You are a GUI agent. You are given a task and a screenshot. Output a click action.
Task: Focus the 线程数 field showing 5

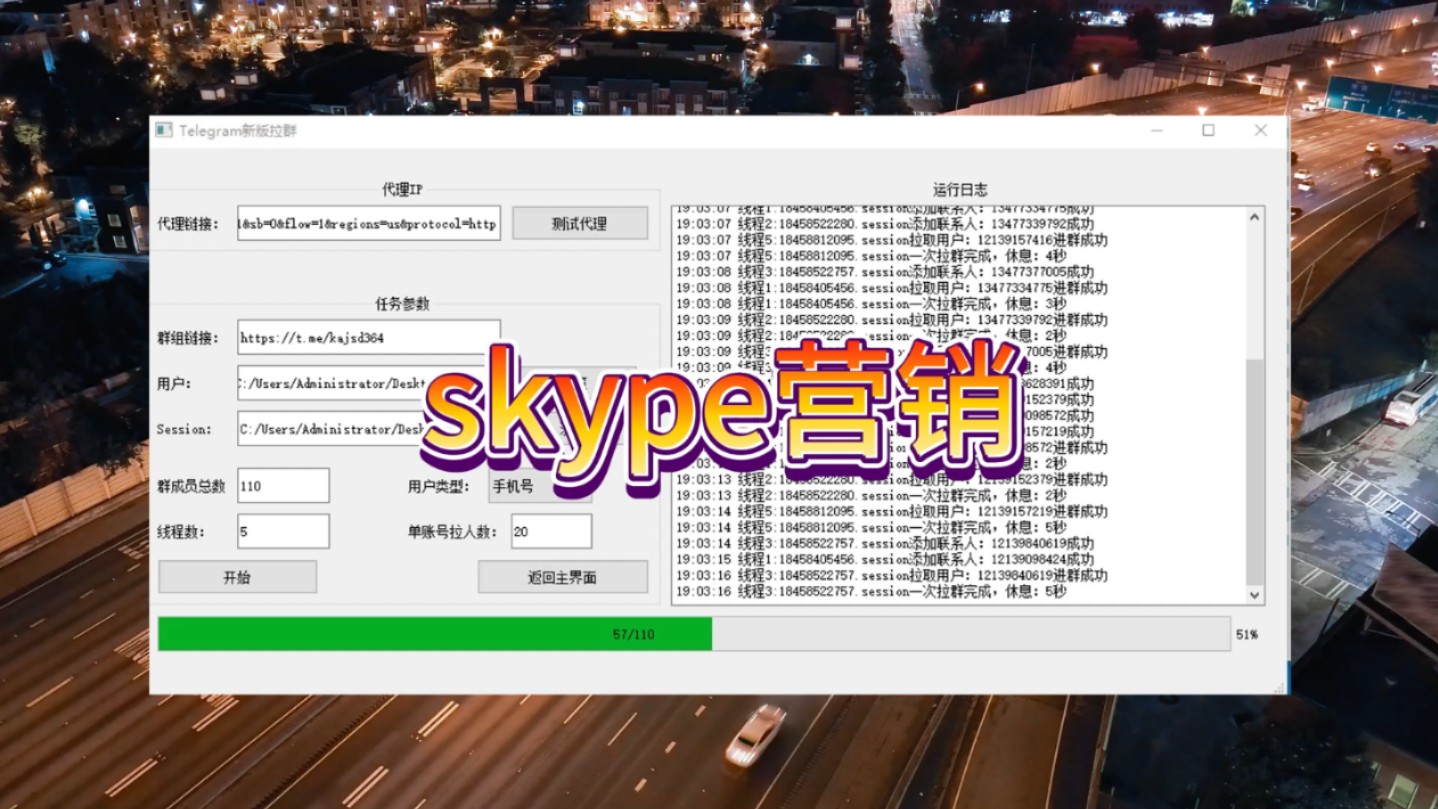pos(283,531)
